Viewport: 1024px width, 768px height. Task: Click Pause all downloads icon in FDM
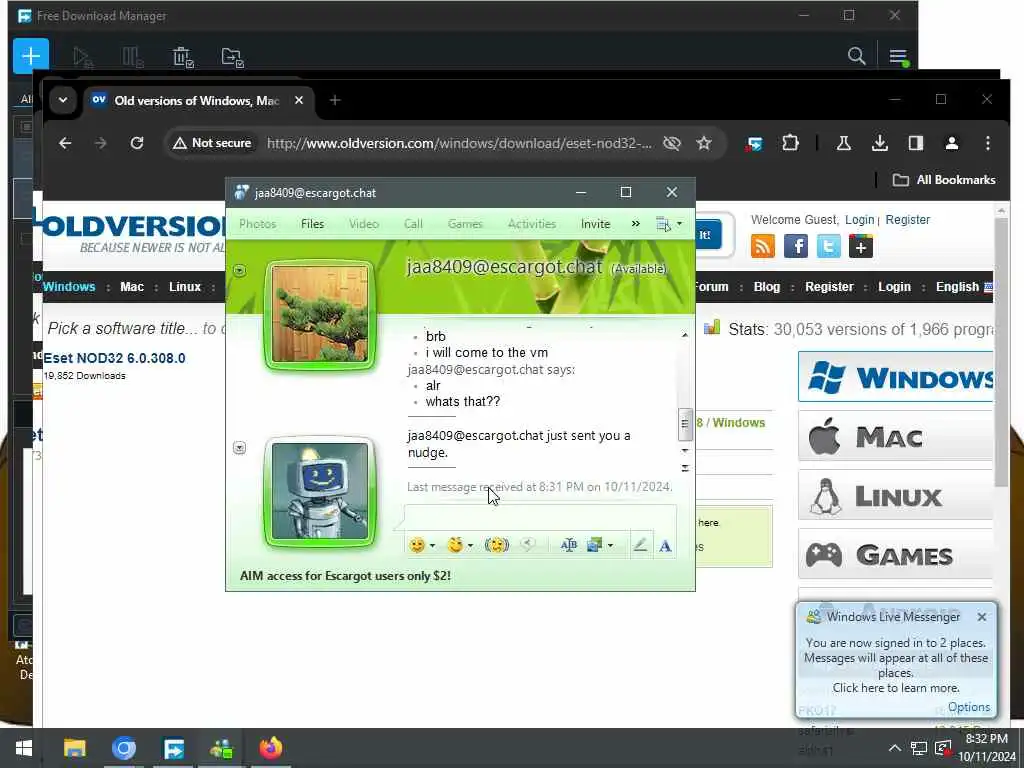point(133,57)
